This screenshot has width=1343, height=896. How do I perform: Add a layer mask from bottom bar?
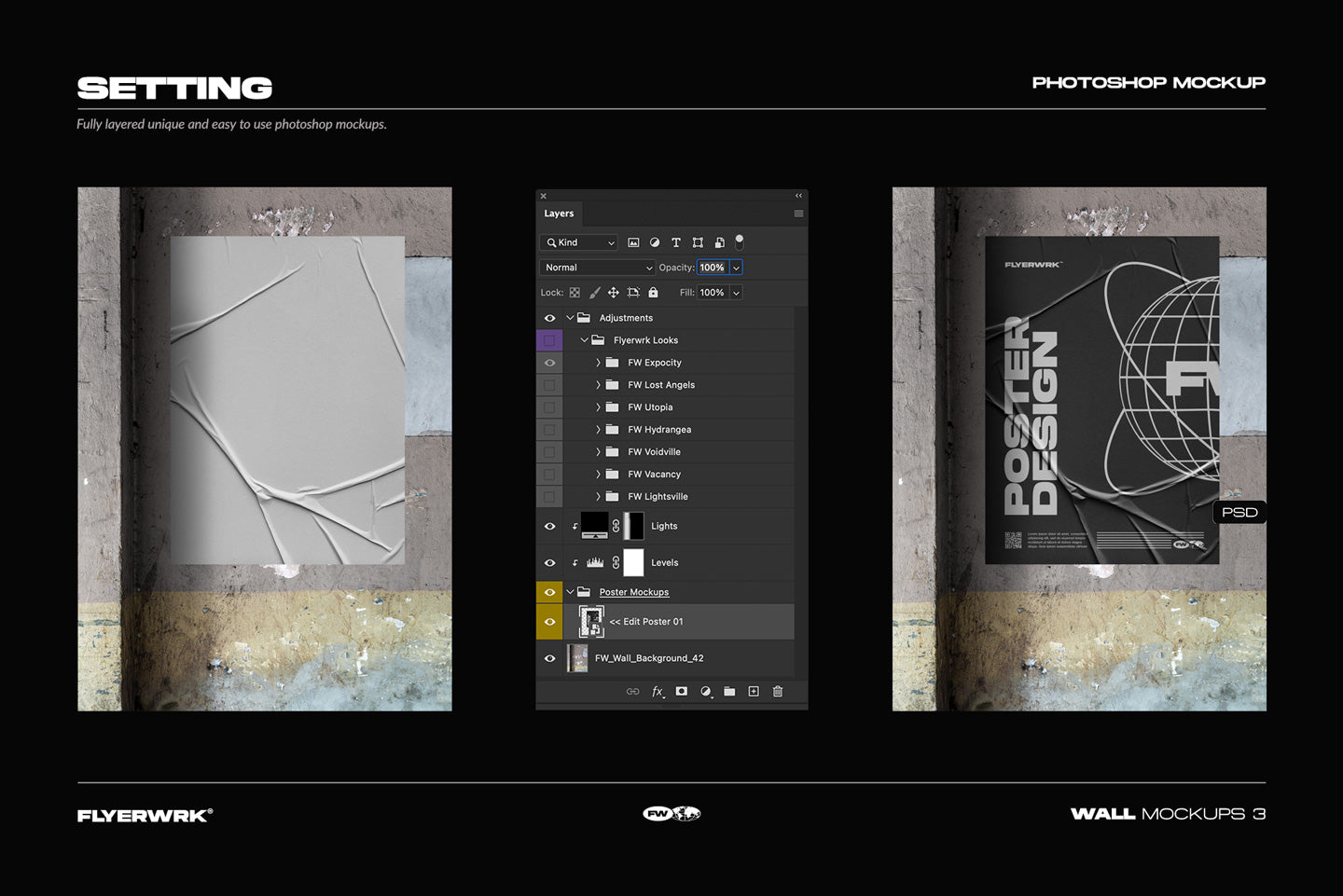coord(682,692)
